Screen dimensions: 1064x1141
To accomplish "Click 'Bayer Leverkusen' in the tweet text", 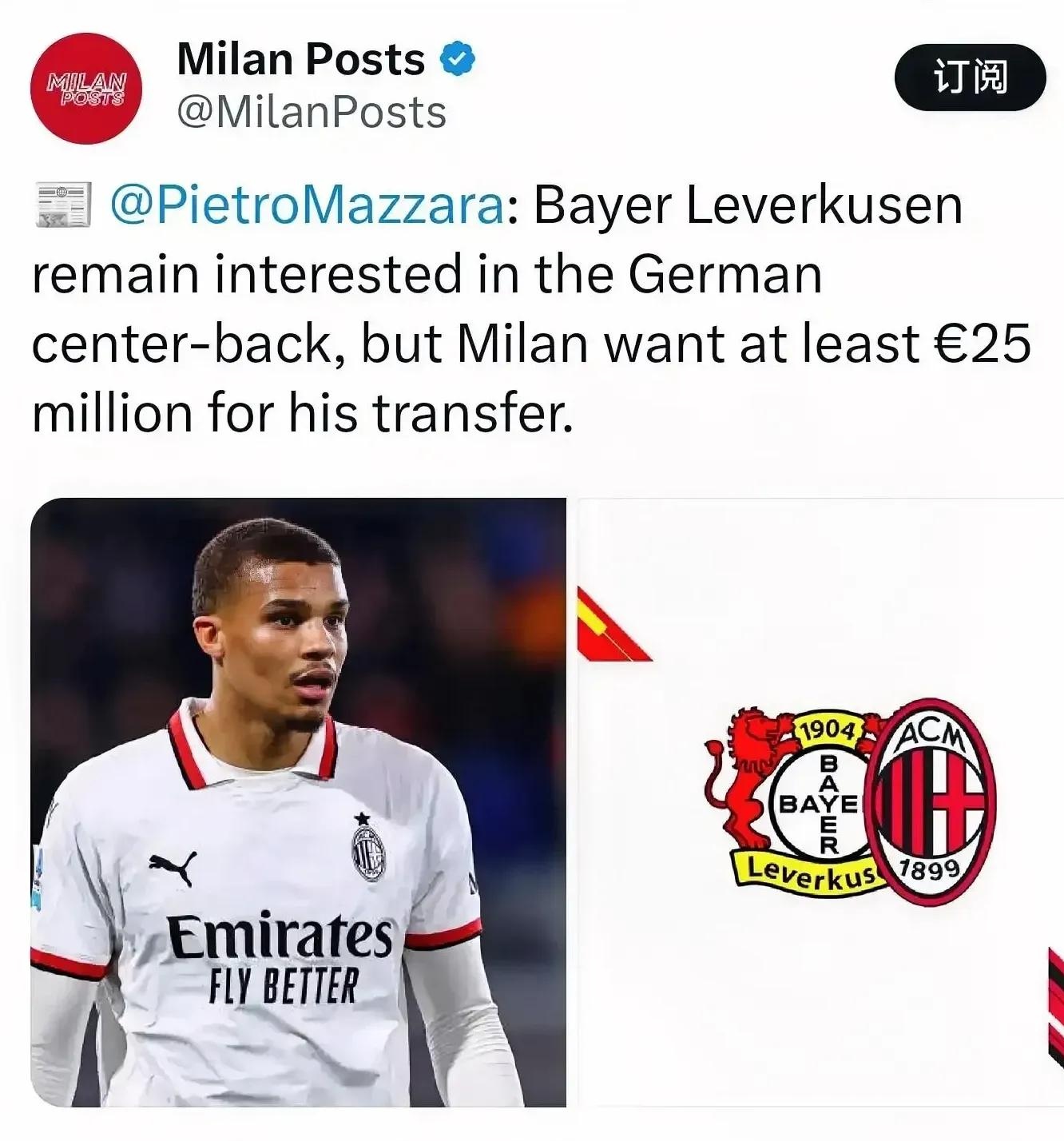I will click(748, 205).
